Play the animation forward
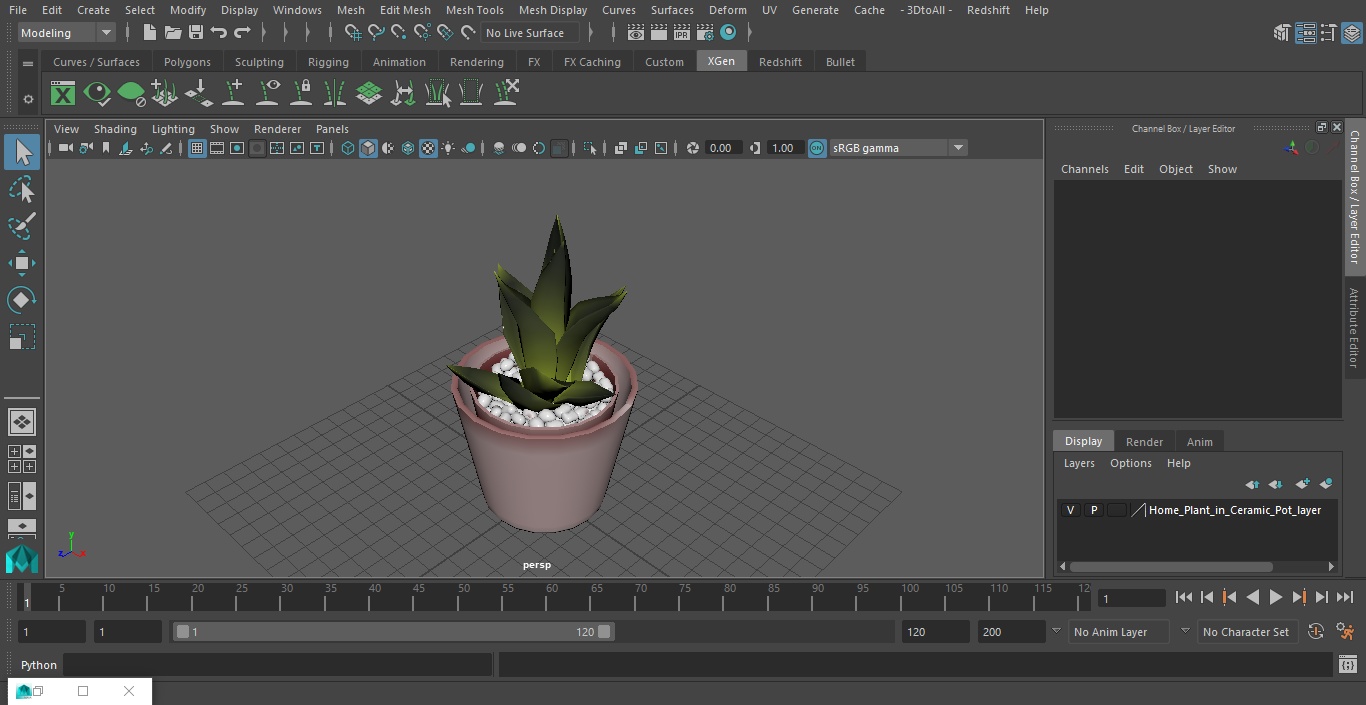This screenshot has height=705, width=1366. coord(1276,597)
